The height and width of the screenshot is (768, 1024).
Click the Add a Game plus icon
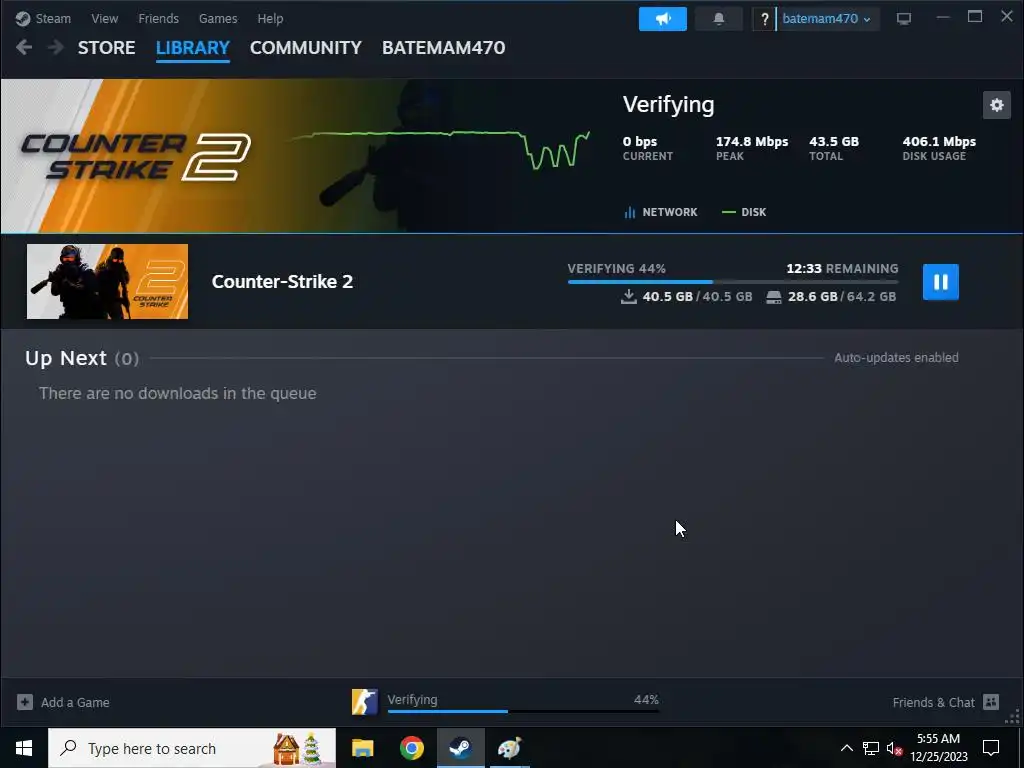tap(25, 702)
